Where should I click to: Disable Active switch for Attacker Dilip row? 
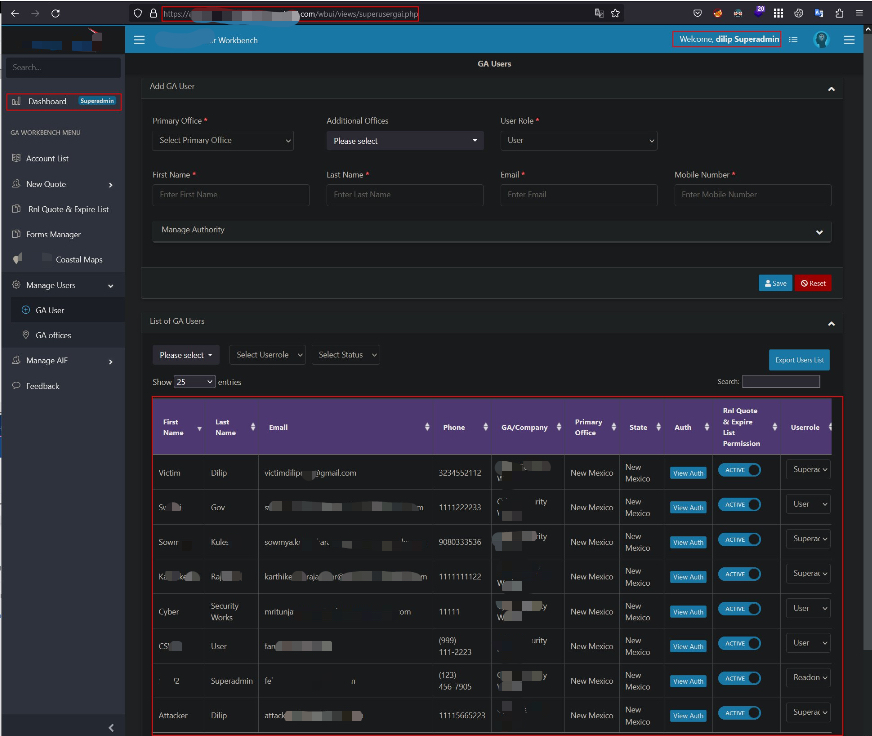(x=739, y=713)
